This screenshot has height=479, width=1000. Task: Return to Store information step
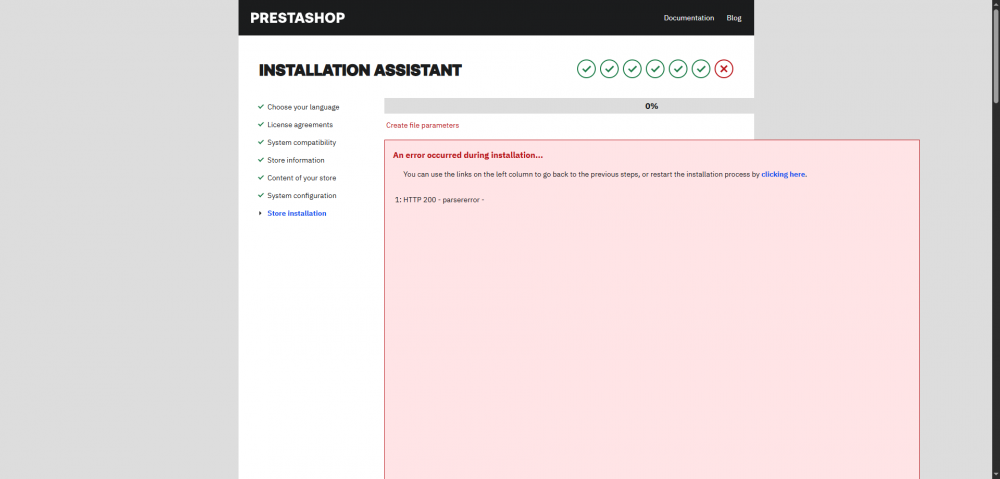coord(296,160)
